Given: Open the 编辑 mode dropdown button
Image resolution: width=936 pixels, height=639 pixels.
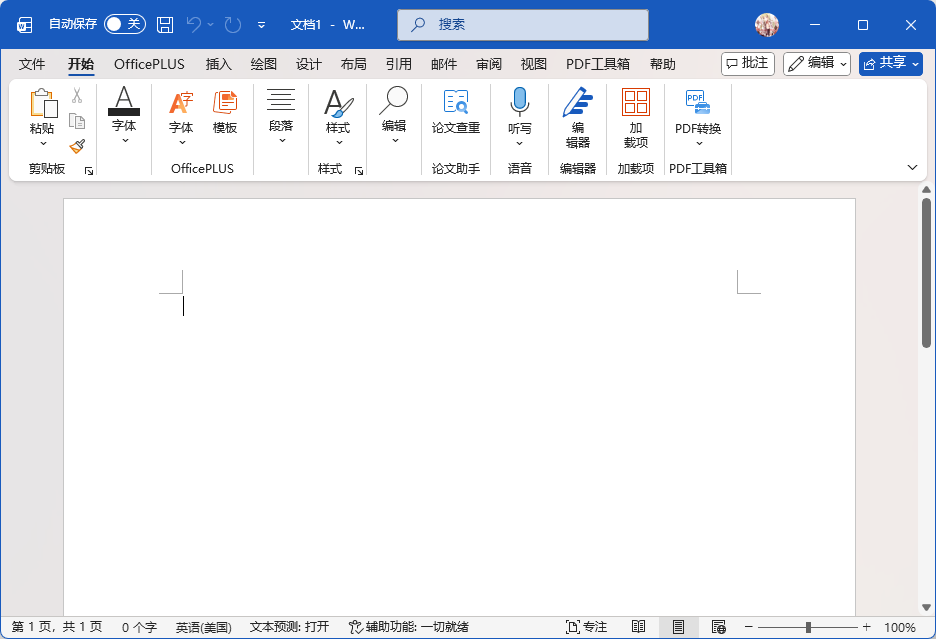Looking at the screenshot, I should [x=817, y=63].
